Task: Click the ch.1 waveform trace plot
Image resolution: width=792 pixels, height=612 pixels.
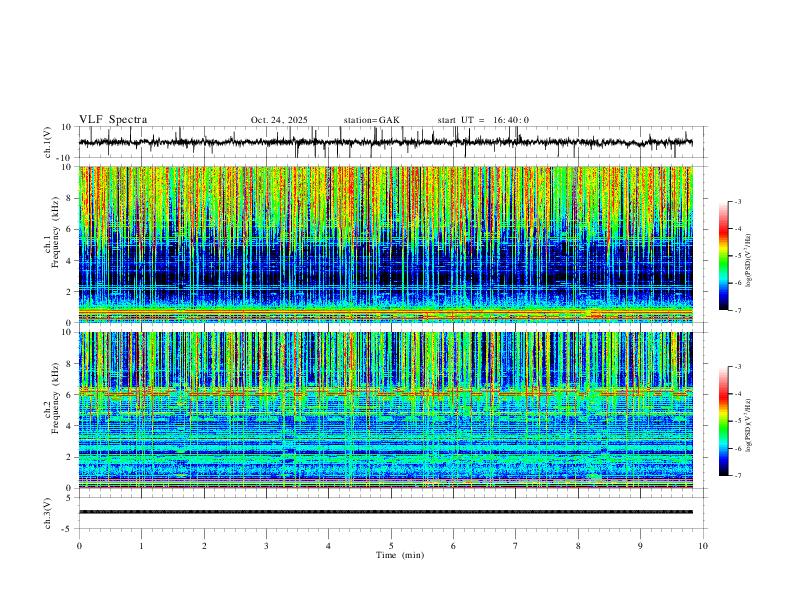Action: (386, 142)
